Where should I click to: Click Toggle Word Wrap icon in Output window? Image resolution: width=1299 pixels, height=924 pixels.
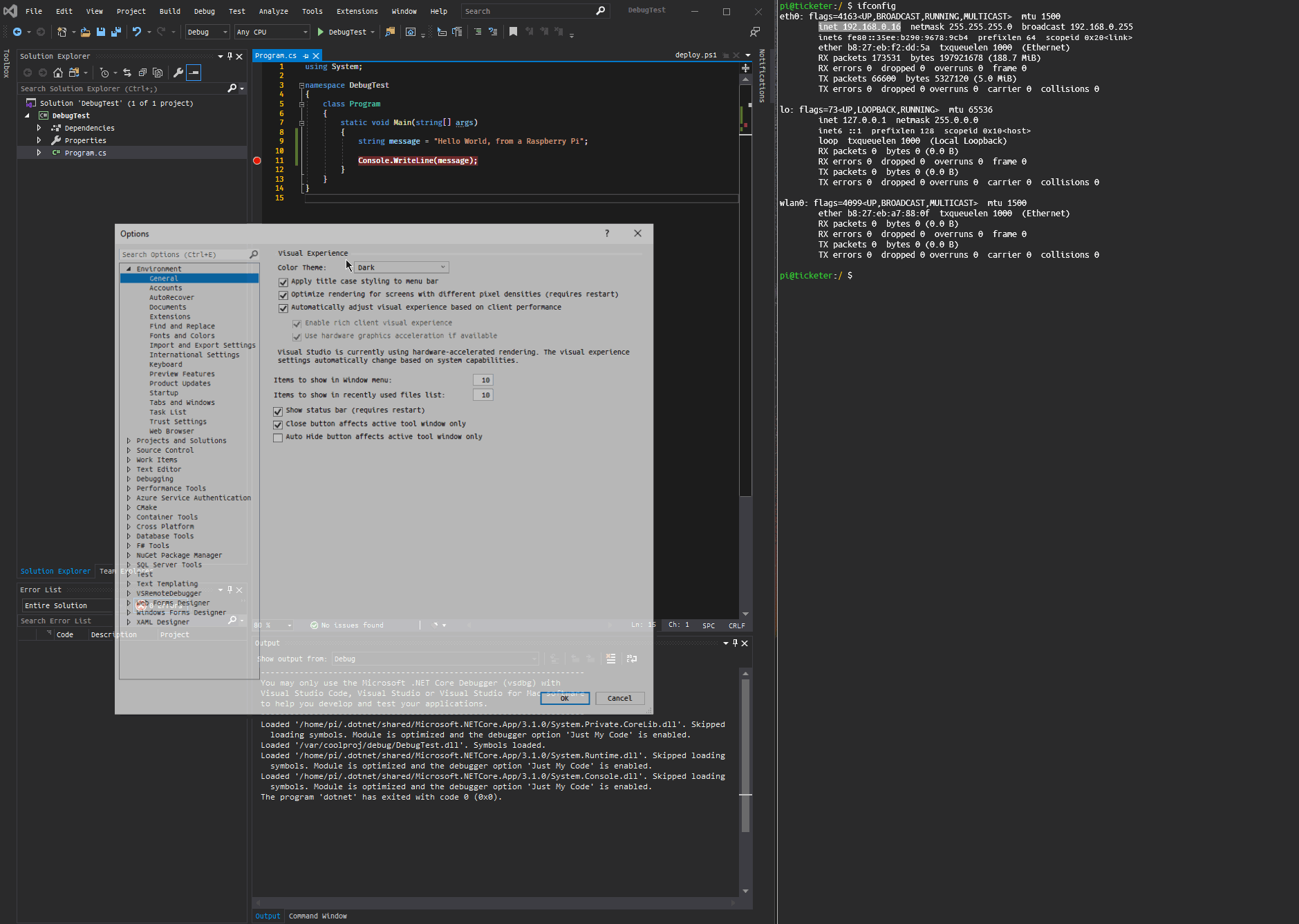632,659
